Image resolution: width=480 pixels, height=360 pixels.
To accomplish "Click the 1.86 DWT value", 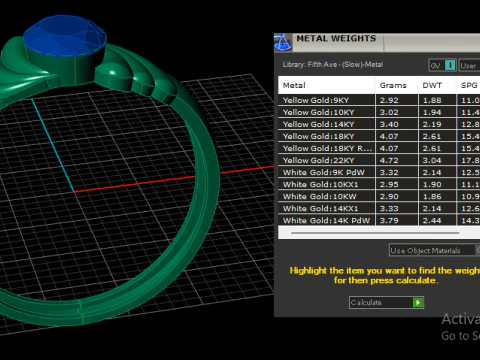I will pyautogui.click(x=432, y=196).
